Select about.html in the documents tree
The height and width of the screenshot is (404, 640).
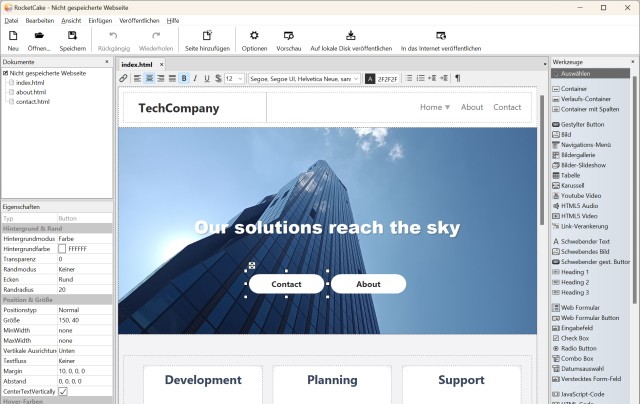point(30,92)
